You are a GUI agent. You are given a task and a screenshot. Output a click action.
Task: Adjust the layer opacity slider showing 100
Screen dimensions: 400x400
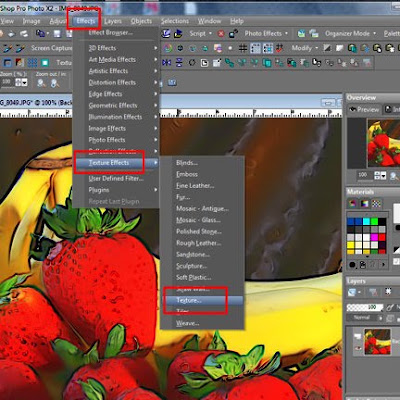pos(365,307)
